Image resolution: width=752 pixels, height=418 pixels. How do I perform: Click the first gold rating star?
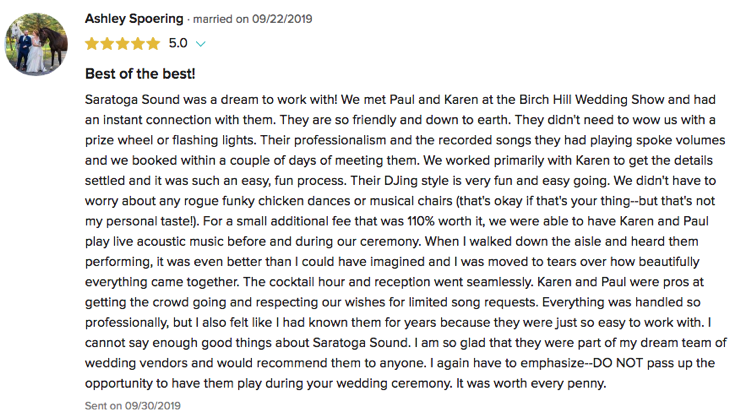pyautogui.click(x=92, y=44)
